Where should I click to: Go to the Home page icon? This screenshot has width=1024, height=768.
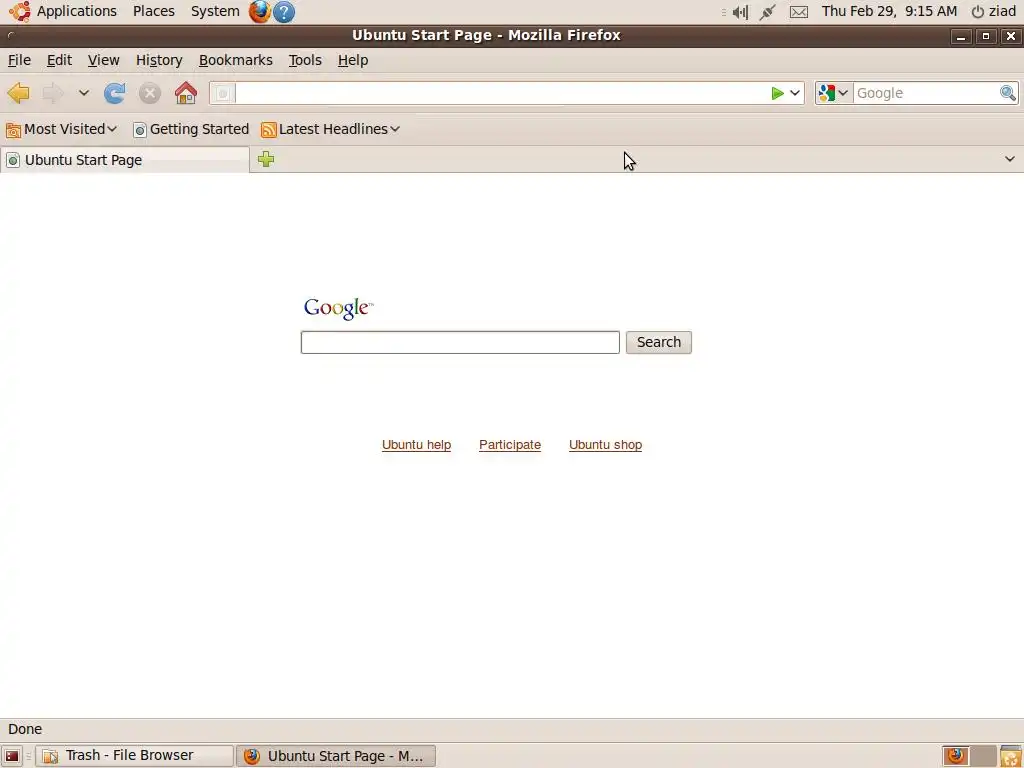click(x=185, y=93)
